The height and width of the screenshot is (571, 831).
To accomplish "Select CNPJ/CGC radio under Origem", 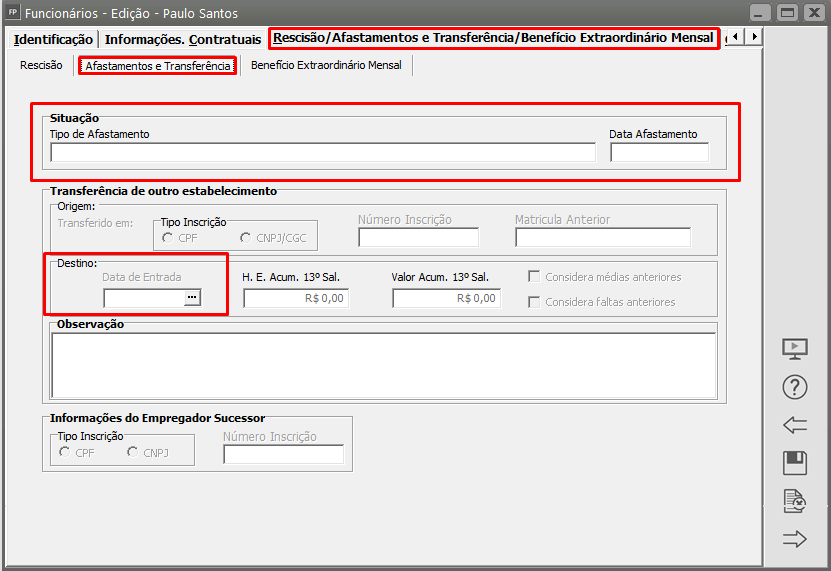I will 246,238.
